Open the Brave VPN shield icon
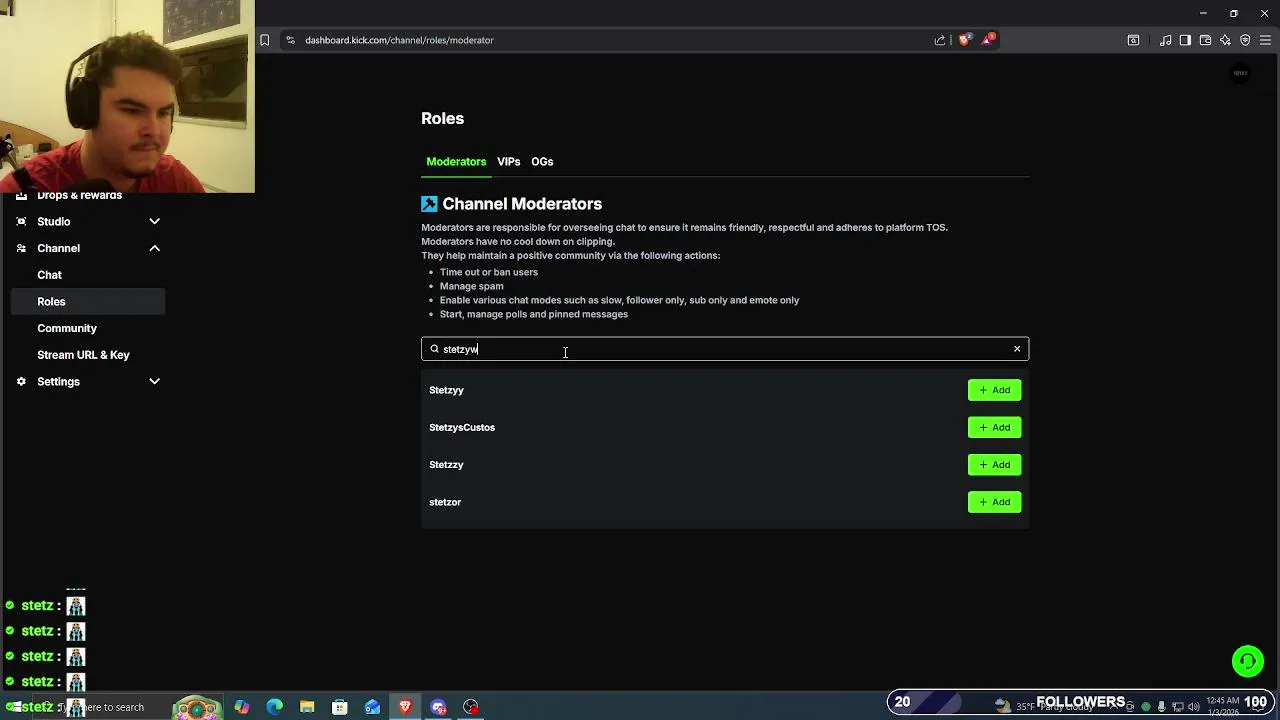 1245,40
